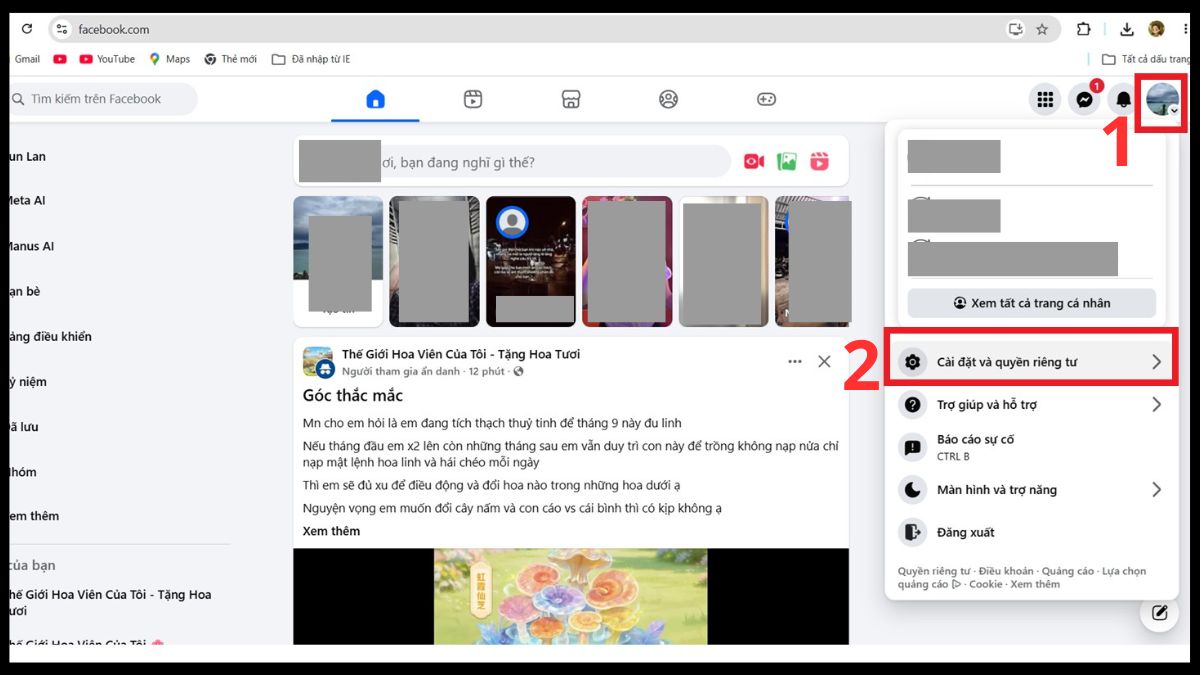The image size is (1200, 675).
Task: Start a new message with pencil icon
Action: [1159, 613]
